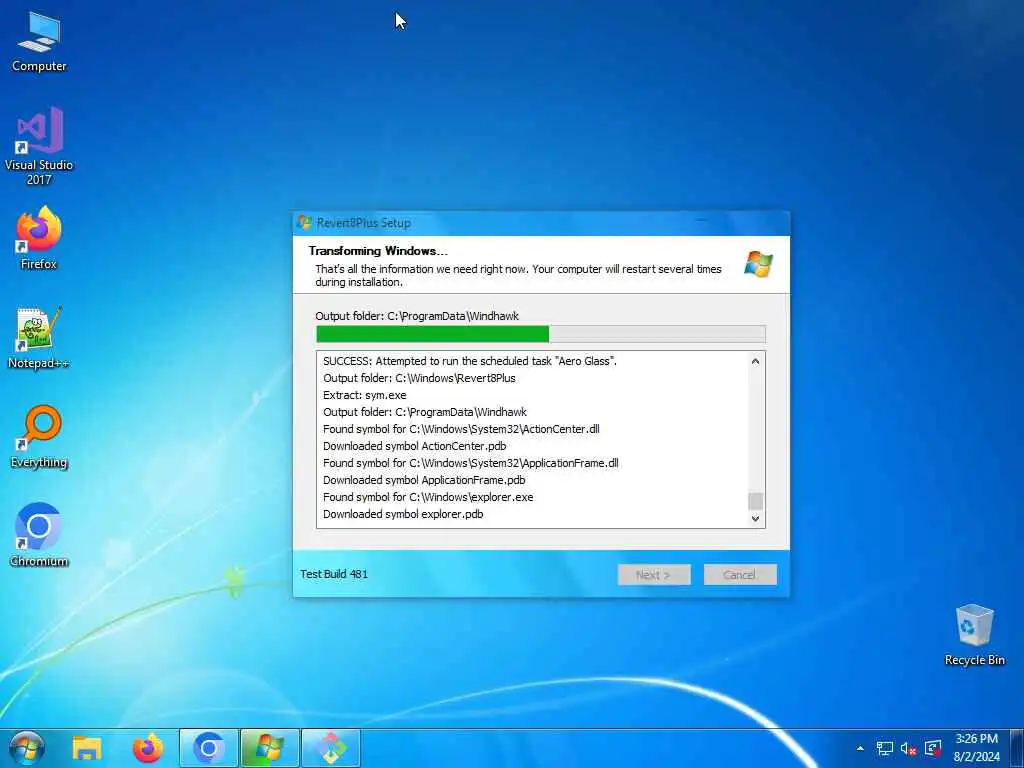Select the Visual Studio 2017 shortcut

click(x=39, y=146)
